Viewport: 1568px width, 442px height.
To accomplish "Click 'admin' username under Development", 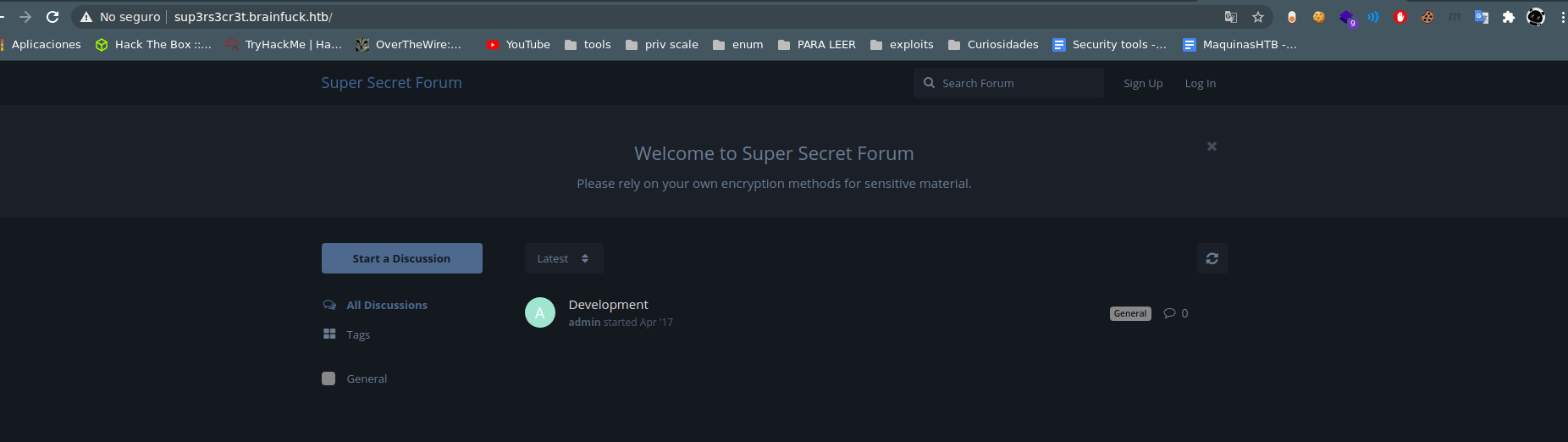I will point(584,323).
